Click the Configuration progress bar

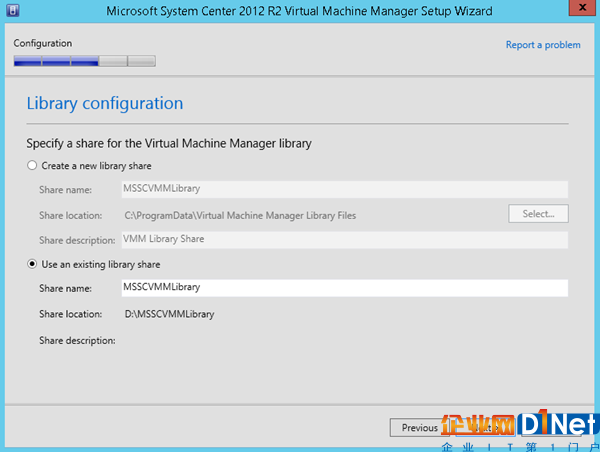click(85, 61)
